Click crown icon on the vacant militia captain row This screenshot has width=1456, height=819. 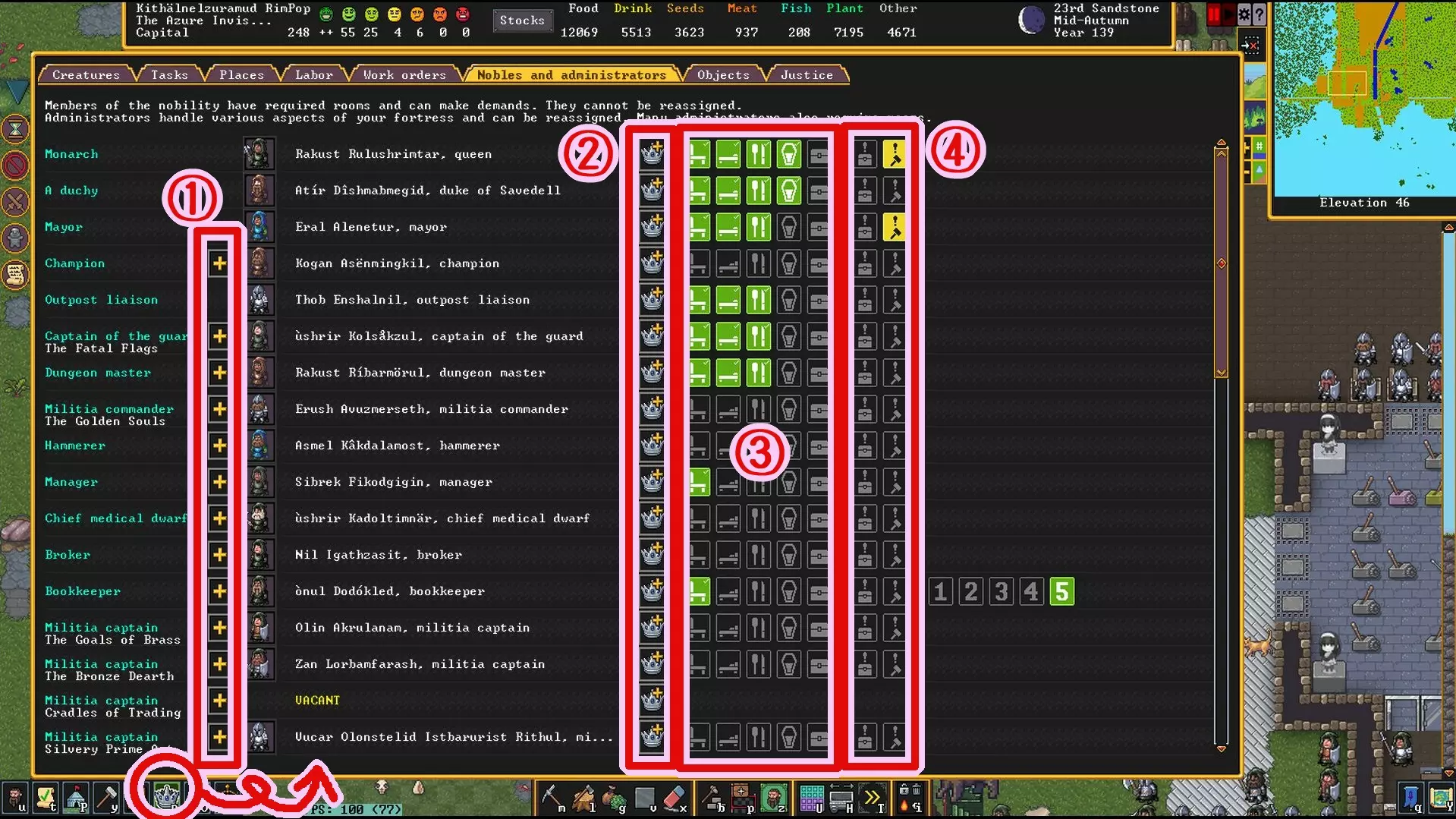click(x=652, y=701)
